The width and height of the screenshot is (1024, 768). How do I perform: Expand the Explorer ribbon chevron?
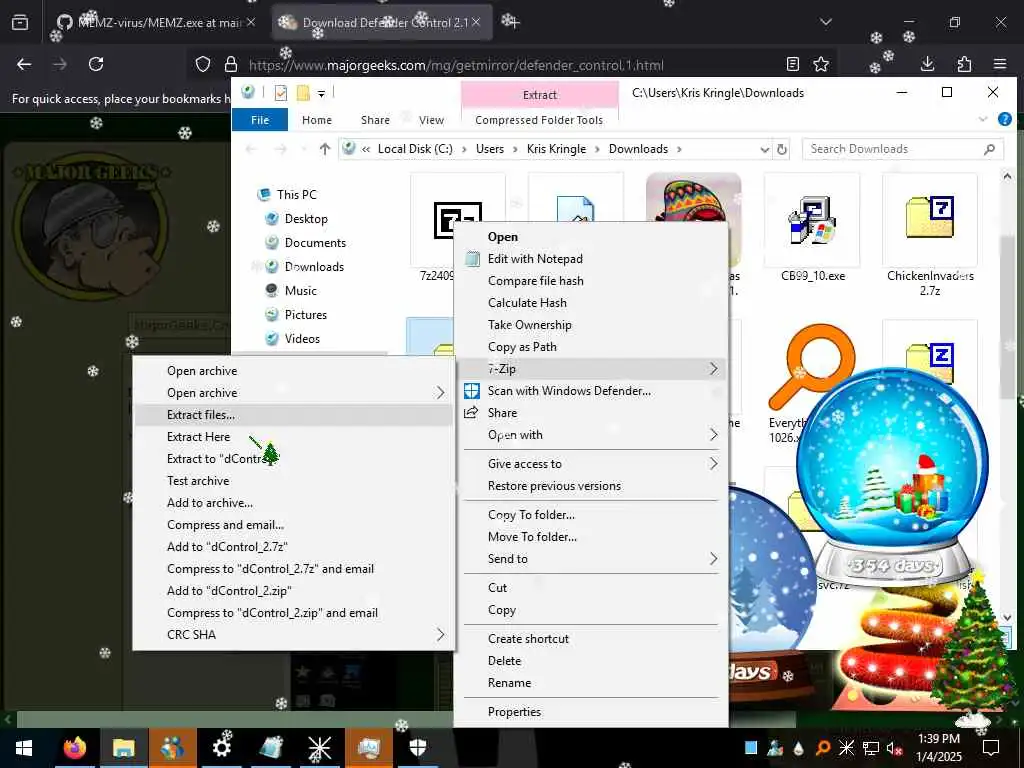tap(983, 119)
